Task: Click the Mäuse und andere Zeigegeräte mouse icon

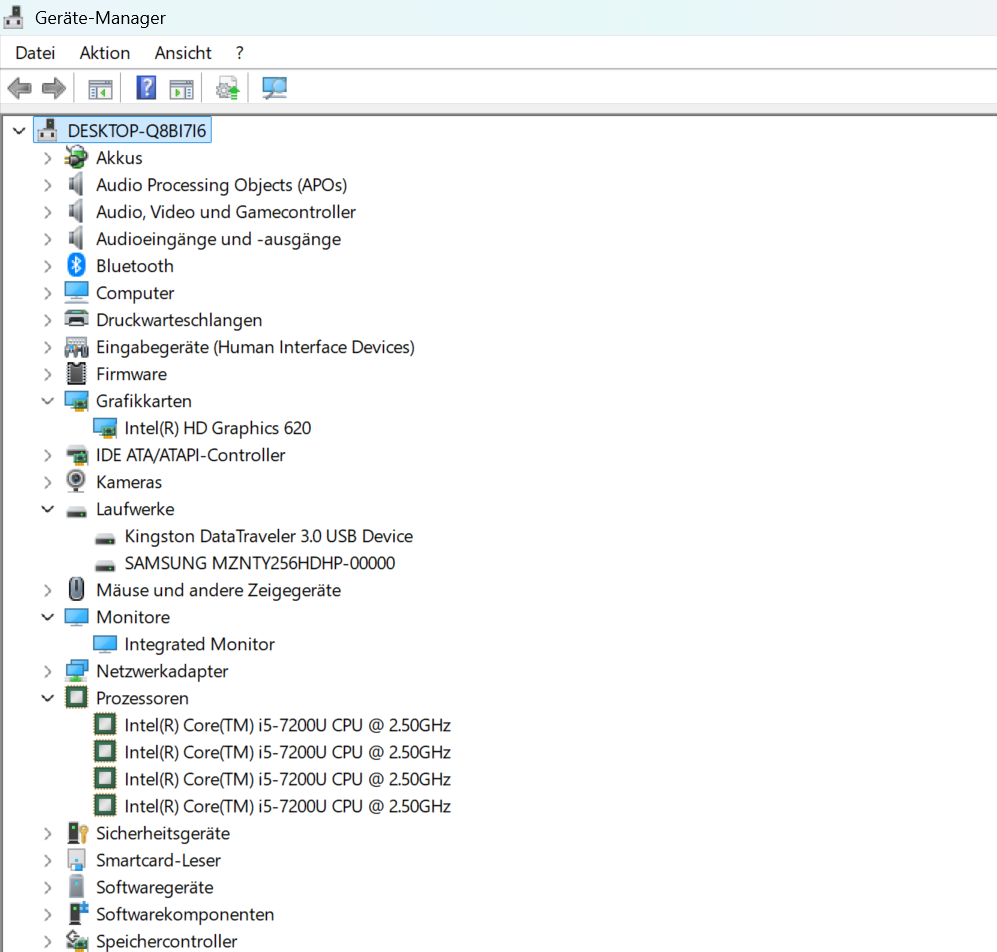Action: point(76,590)
